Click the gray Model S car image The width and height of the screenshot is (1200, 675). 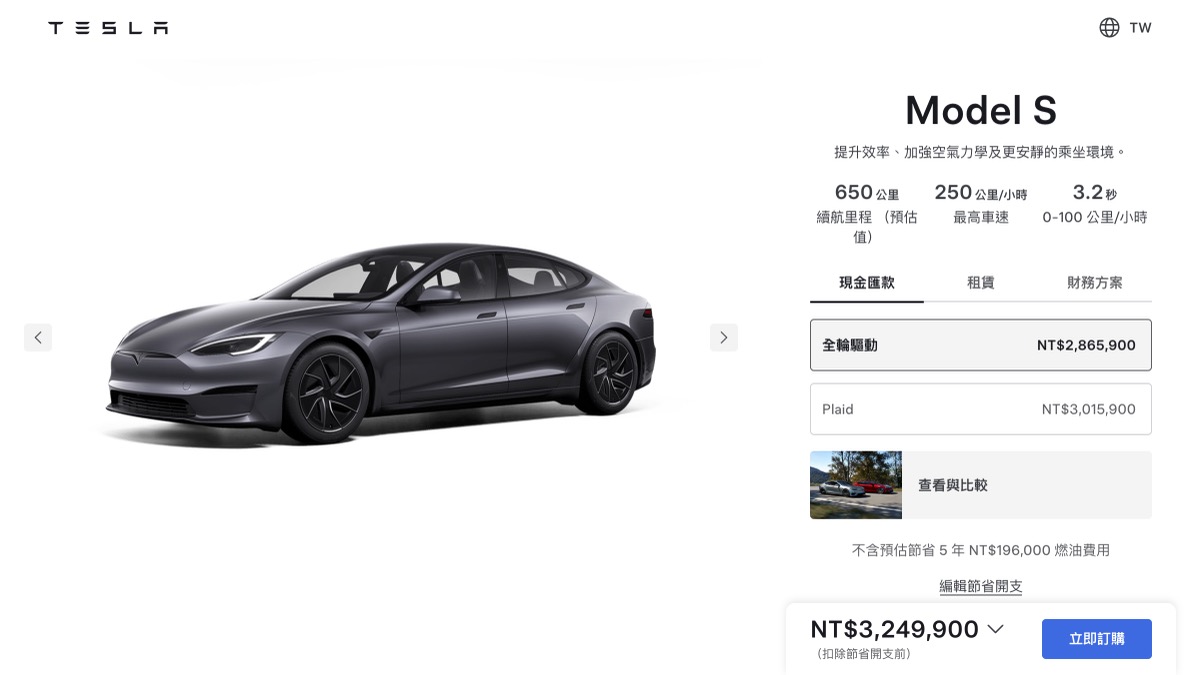(380, 340)
